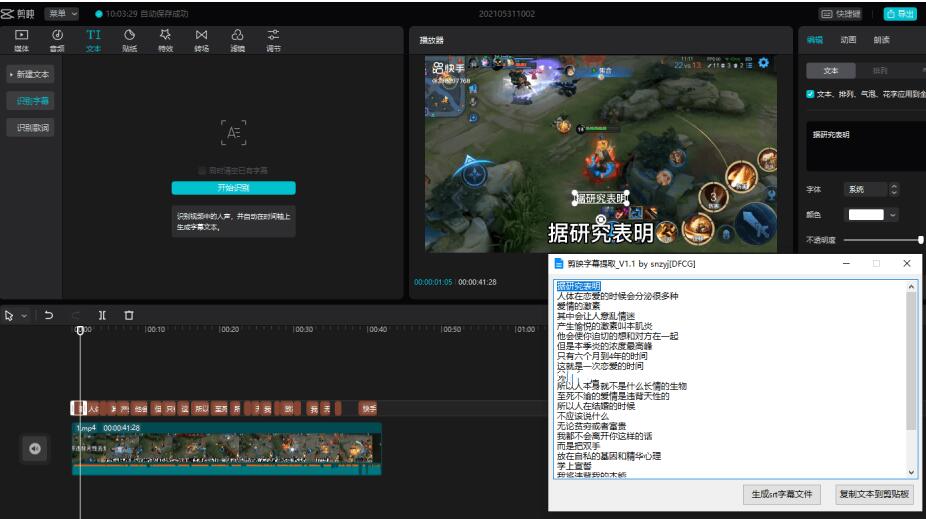Click the 00:00:41:28 total duration text

click(477, 282)
